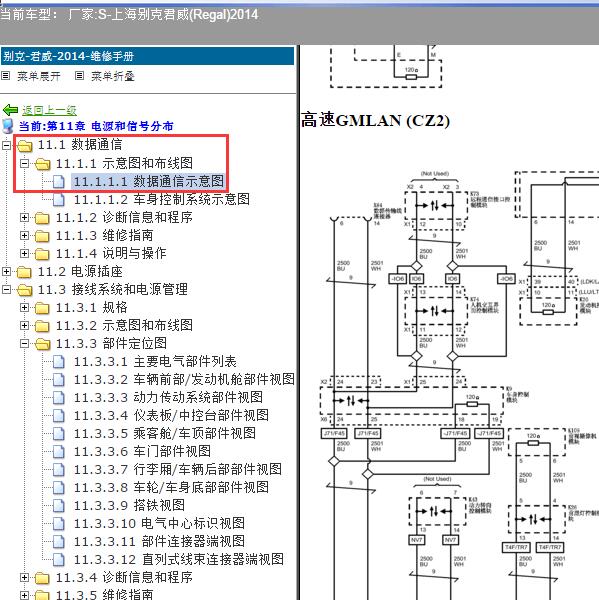The height and width of the screenshot is (600, 599).
Task: Expand the 11.2 电源插座 node
Action: tap(6, 271)
